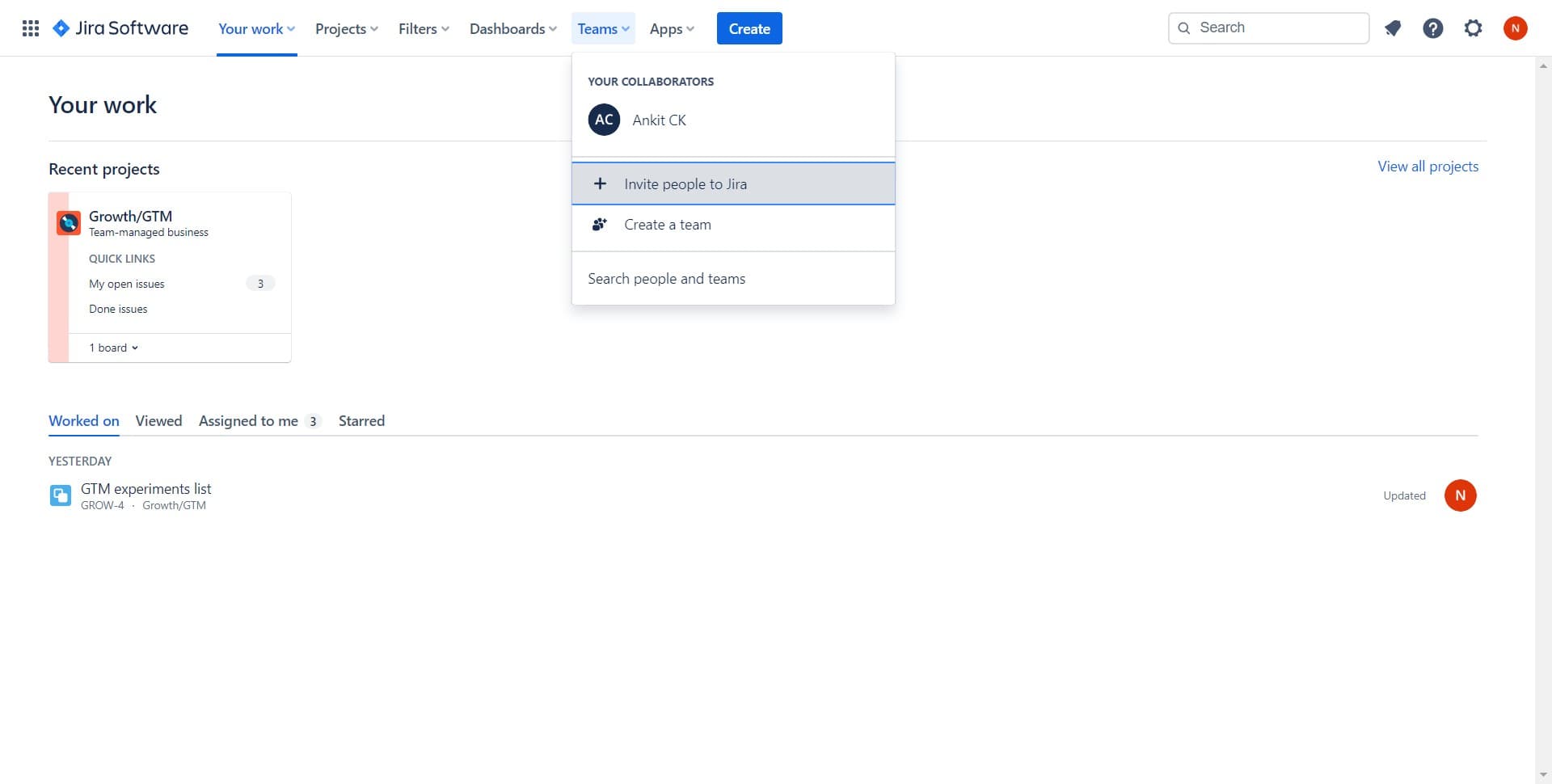Click View all projects link
Screen dimensions: 1552x784
coord(1427,166)
